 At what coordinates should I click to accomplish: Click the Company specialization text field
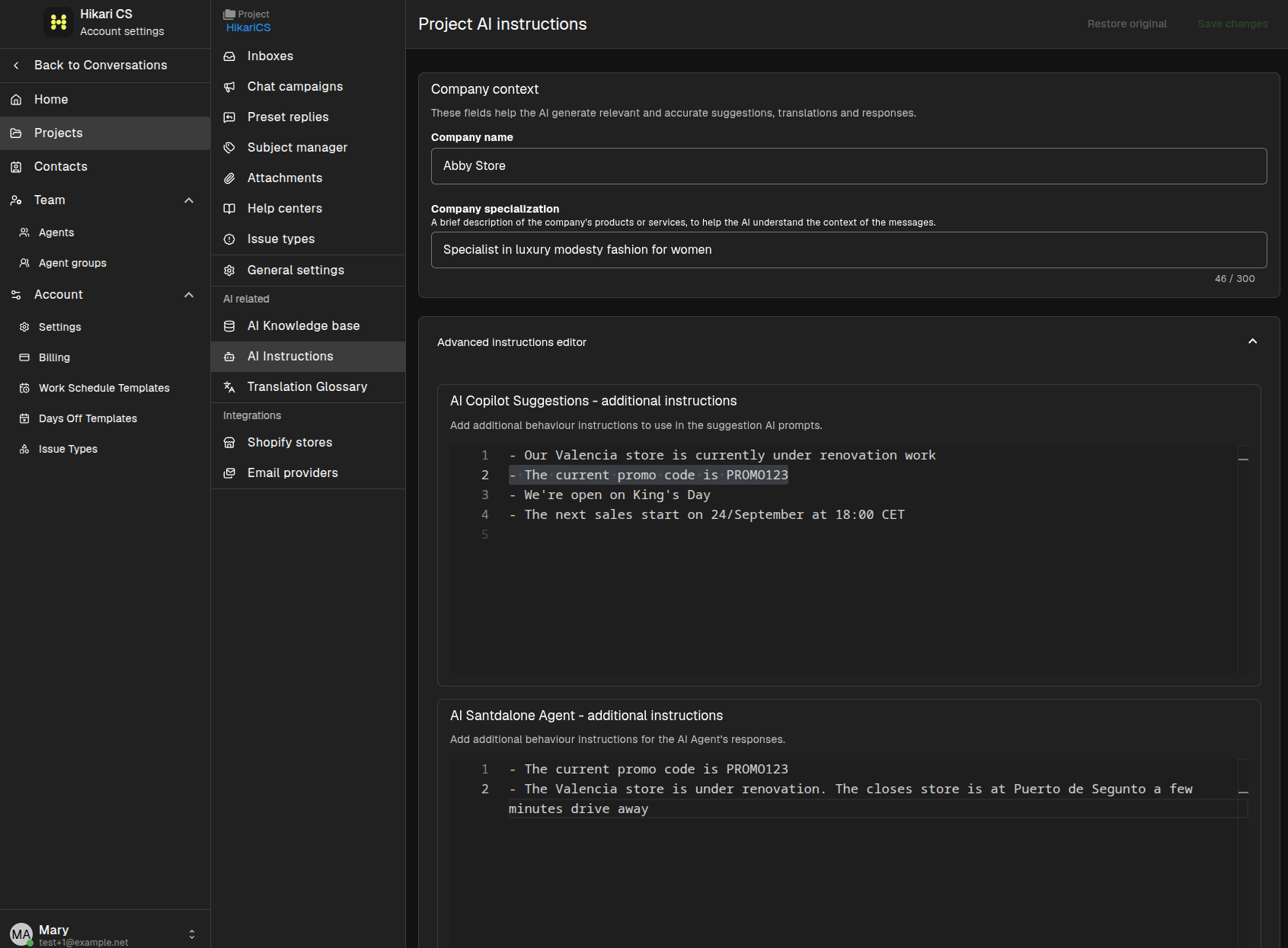849,250
